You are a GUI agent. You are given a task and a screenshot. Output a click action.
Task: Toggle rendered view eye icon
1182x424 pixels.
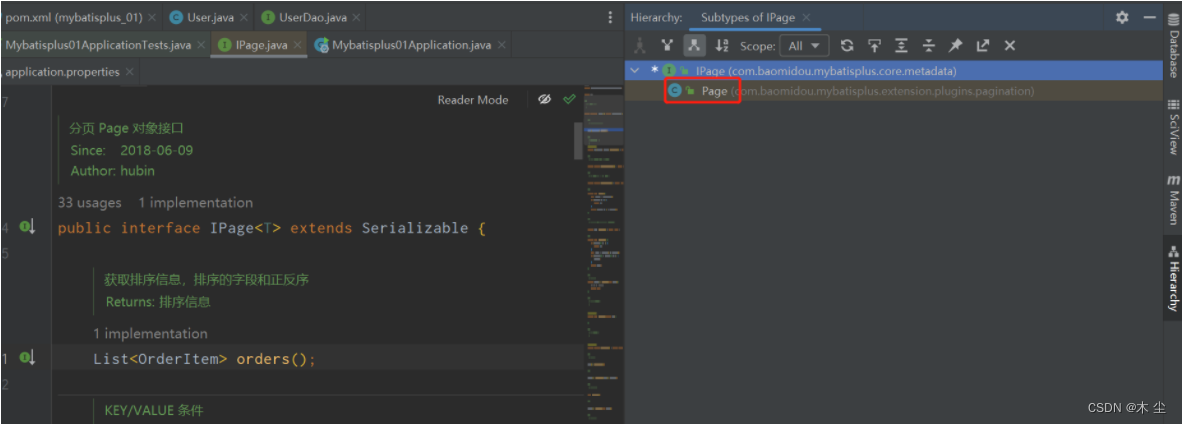tap(544, 100)
